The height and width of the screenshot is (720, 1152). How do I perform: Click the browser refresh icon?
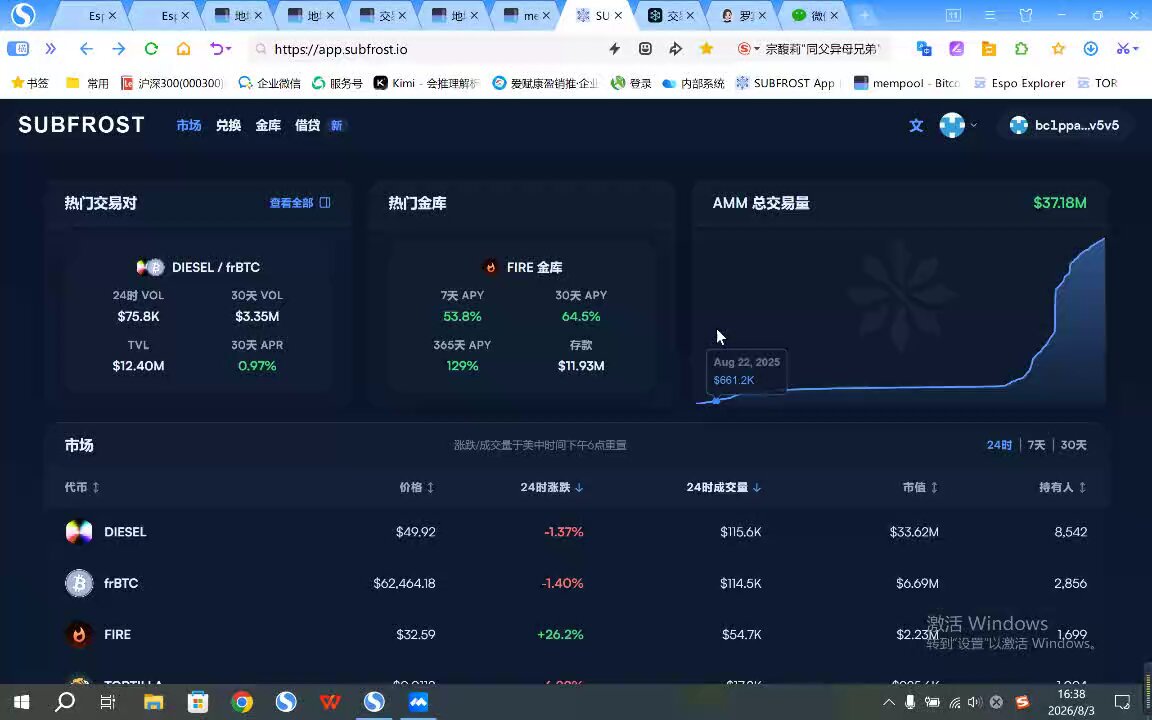pos(151,49)
